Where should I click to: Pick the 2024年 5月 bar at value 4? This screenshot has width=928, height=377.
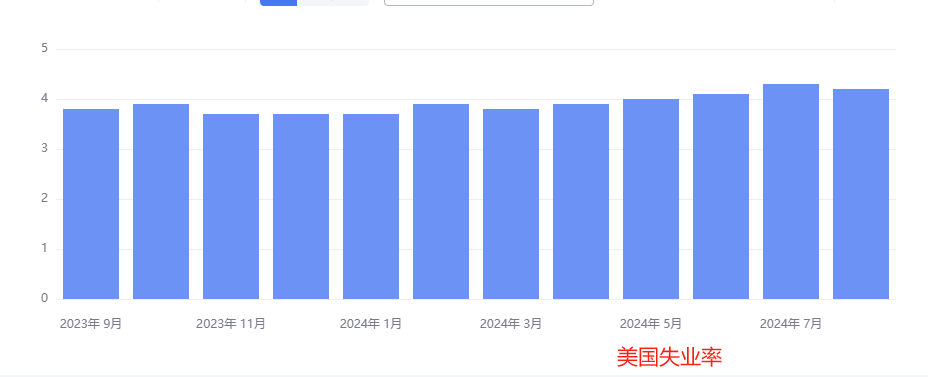click(651, 199)
